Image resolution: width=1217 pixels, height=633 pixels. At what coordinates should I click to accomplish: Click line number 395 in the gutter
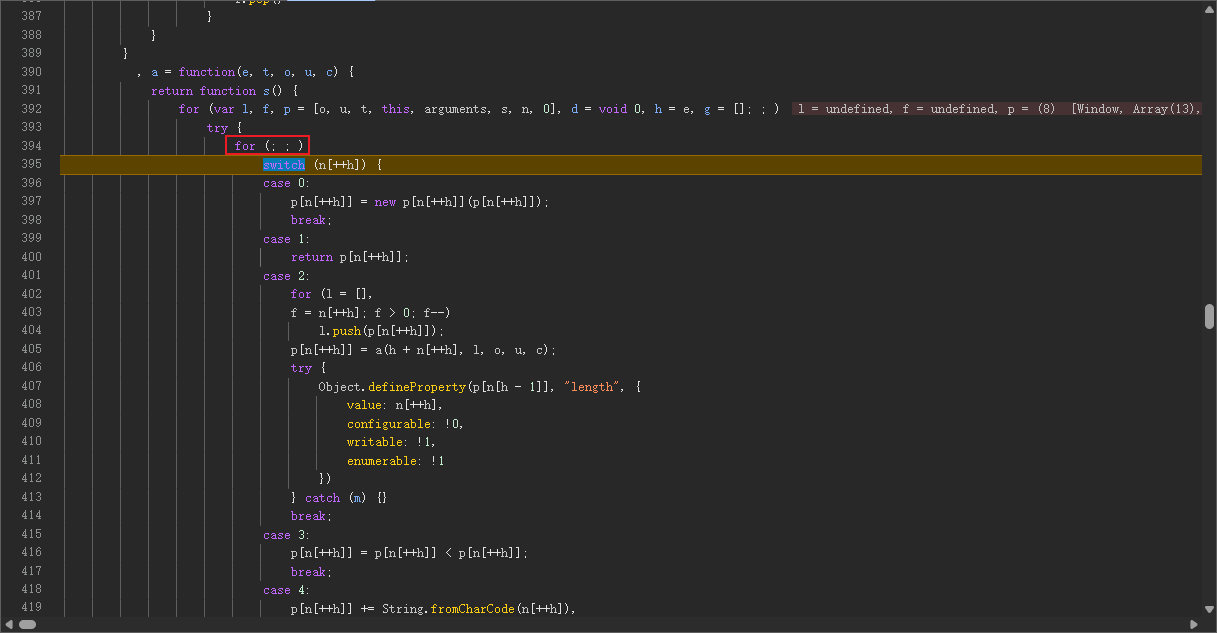[31, 164]
